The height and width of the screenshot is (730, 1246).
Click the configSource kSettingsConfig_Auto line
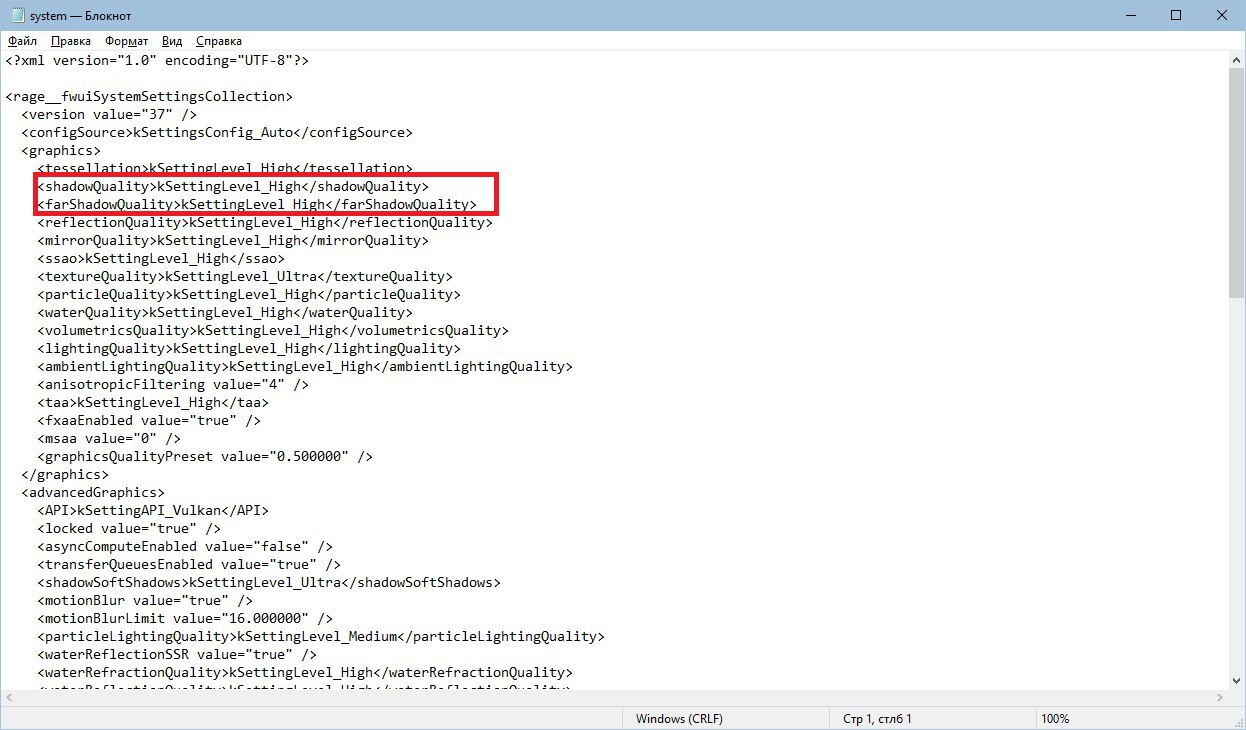217,132
